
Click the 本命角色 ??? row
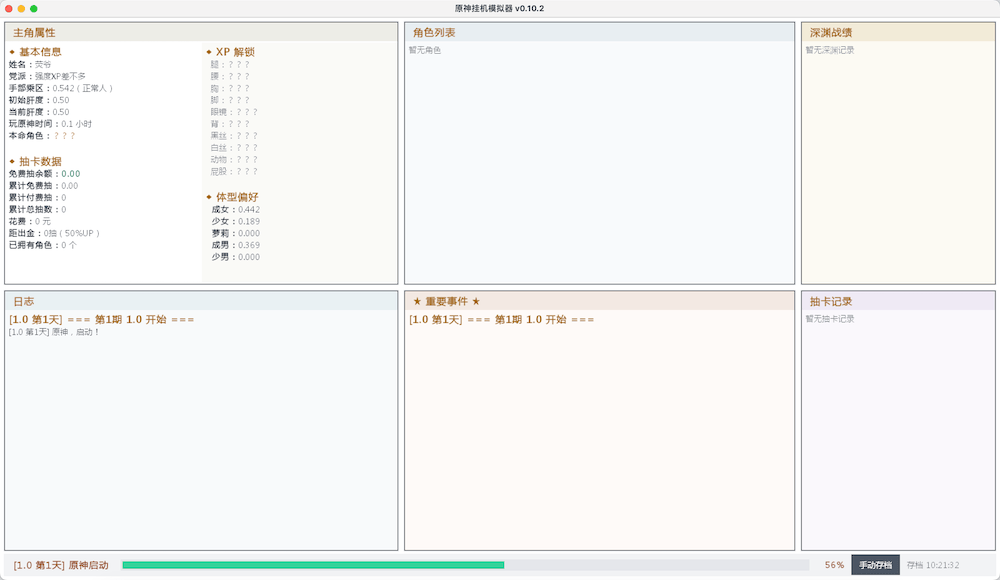click(41, 136)
